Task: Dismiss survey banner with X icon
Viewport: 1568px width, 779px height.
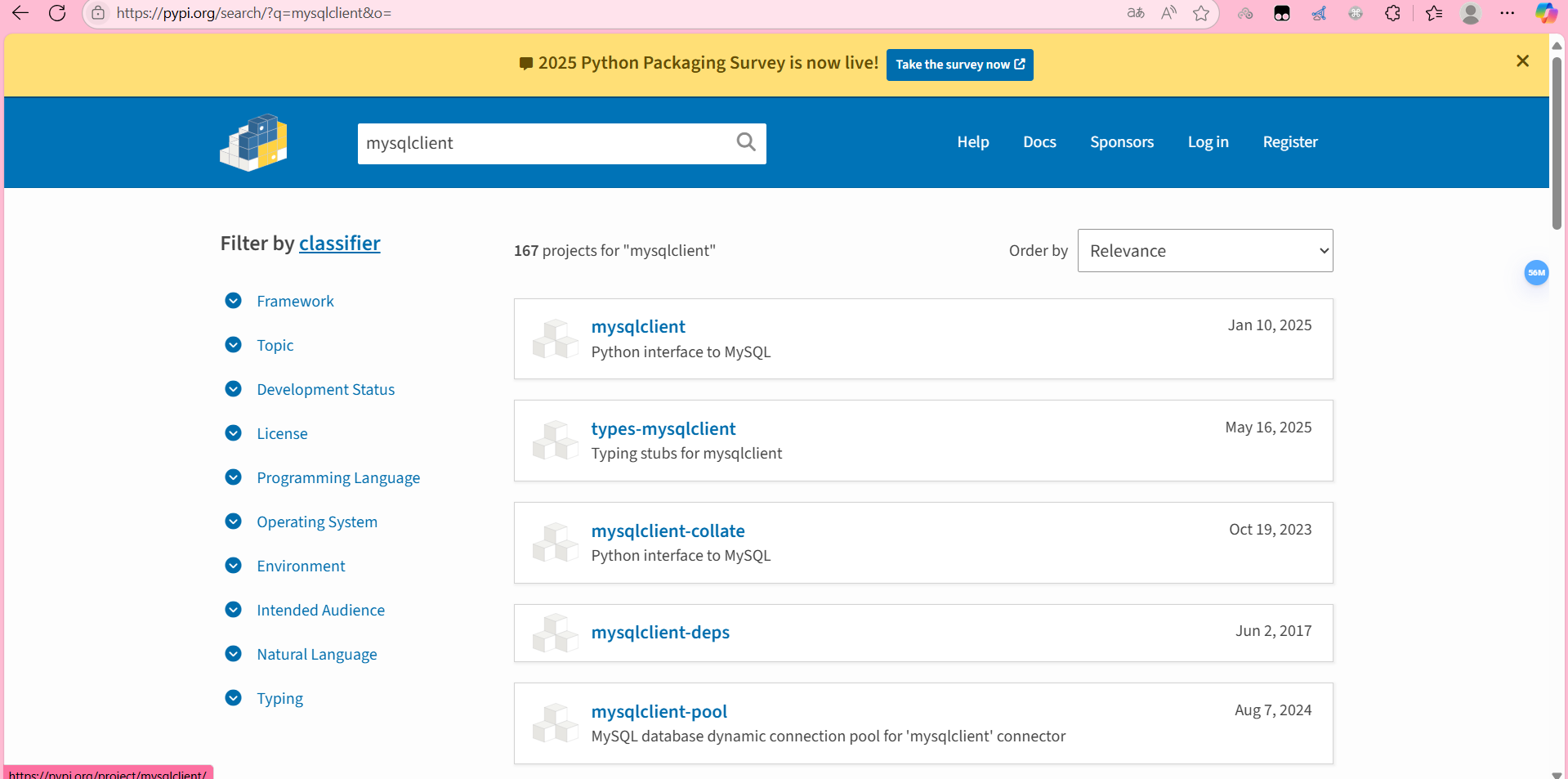Action: 1522,61
